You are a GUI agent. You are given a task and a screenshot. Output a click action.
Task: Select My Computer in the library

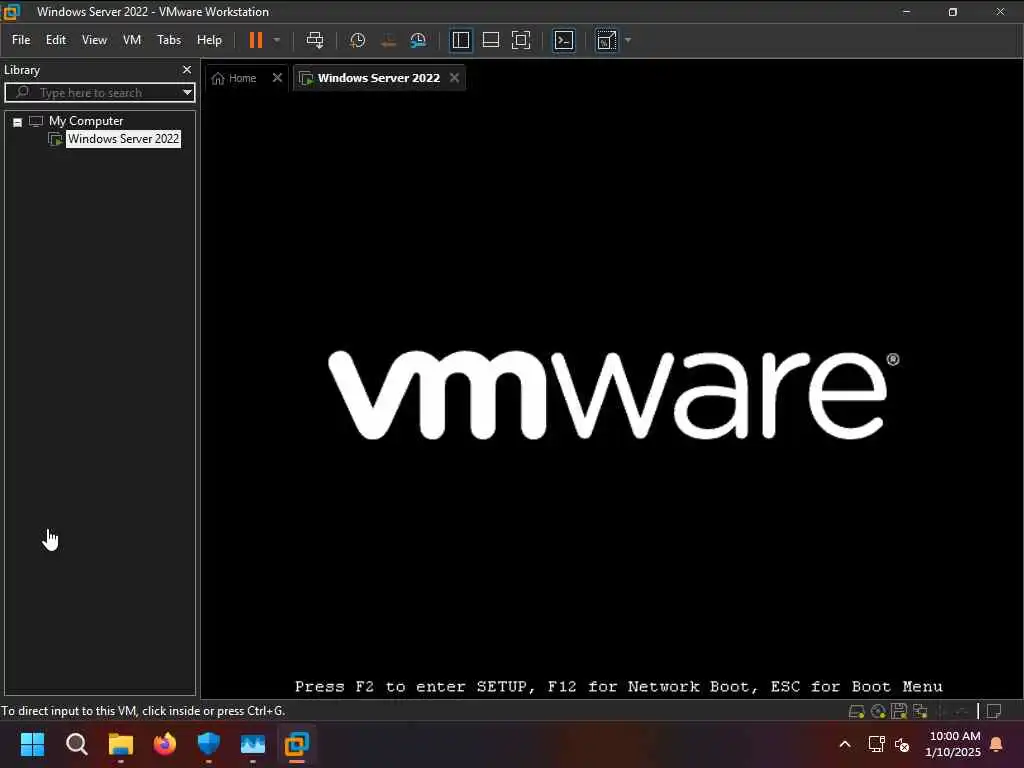(86, 121)
